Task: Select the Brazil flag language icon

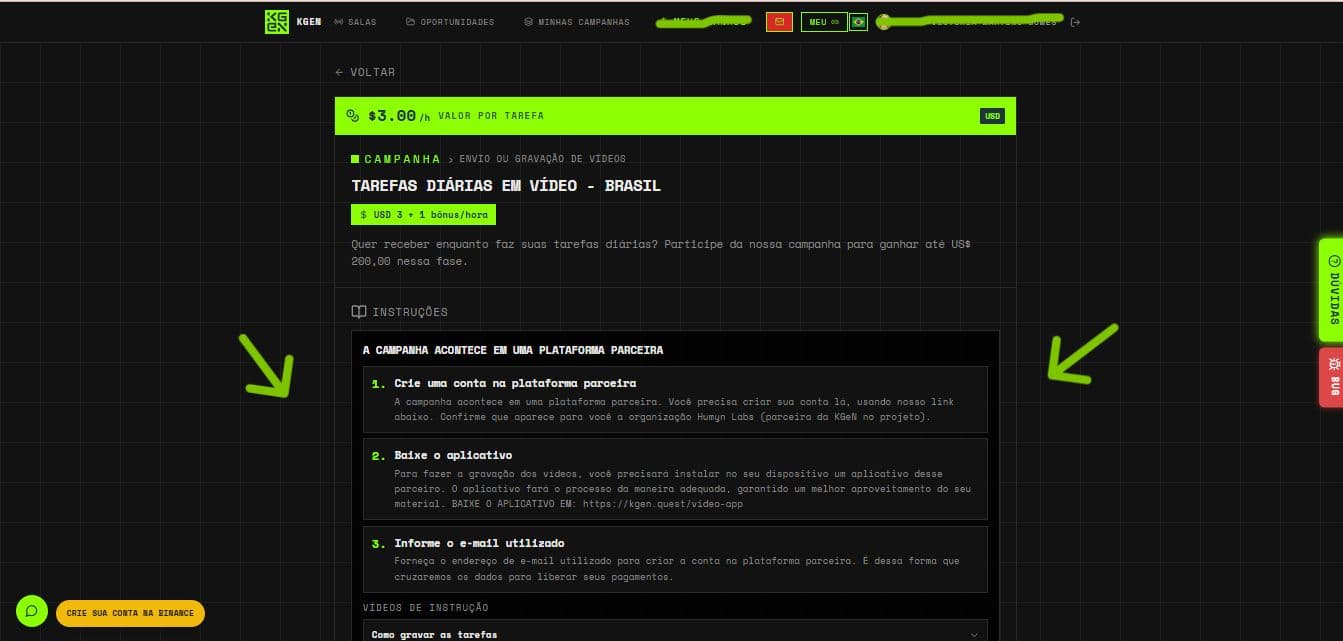Action: pos(858,21)
